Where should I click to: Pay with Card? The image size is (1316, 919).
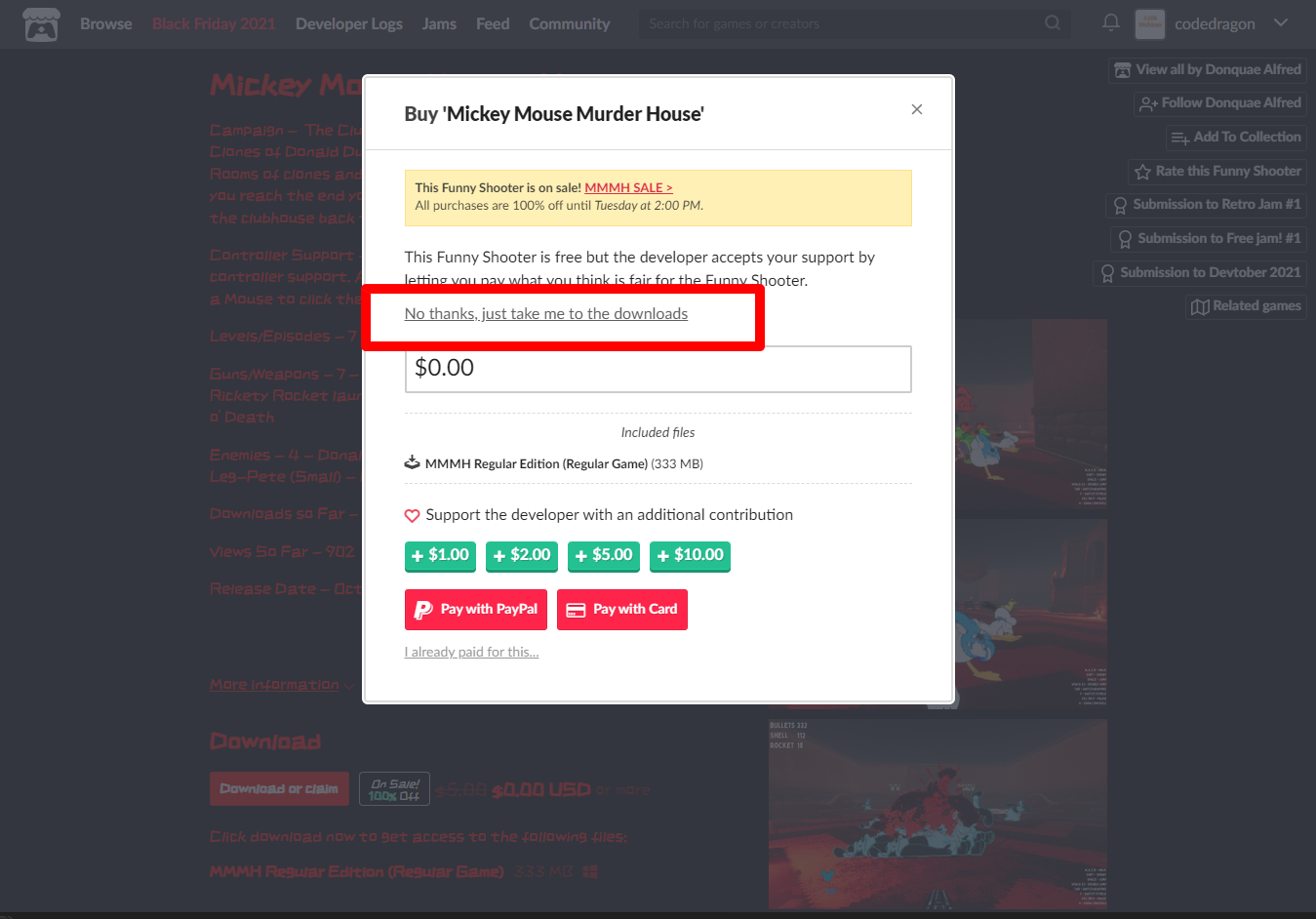point(622,610)
